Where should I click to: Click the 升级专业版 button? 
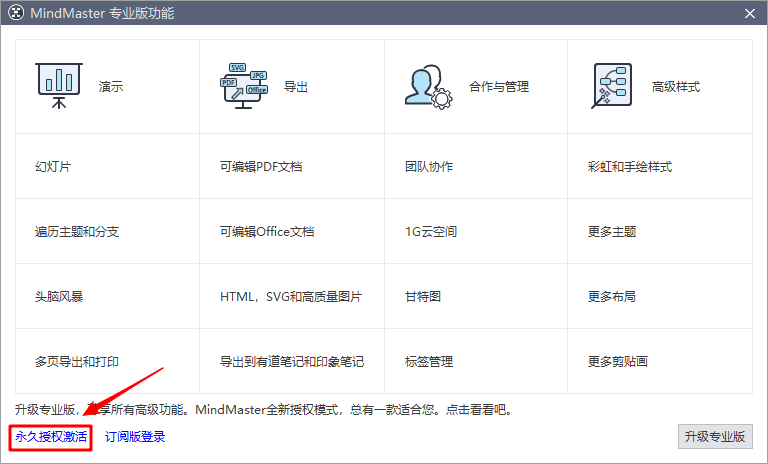coord(715,437)
